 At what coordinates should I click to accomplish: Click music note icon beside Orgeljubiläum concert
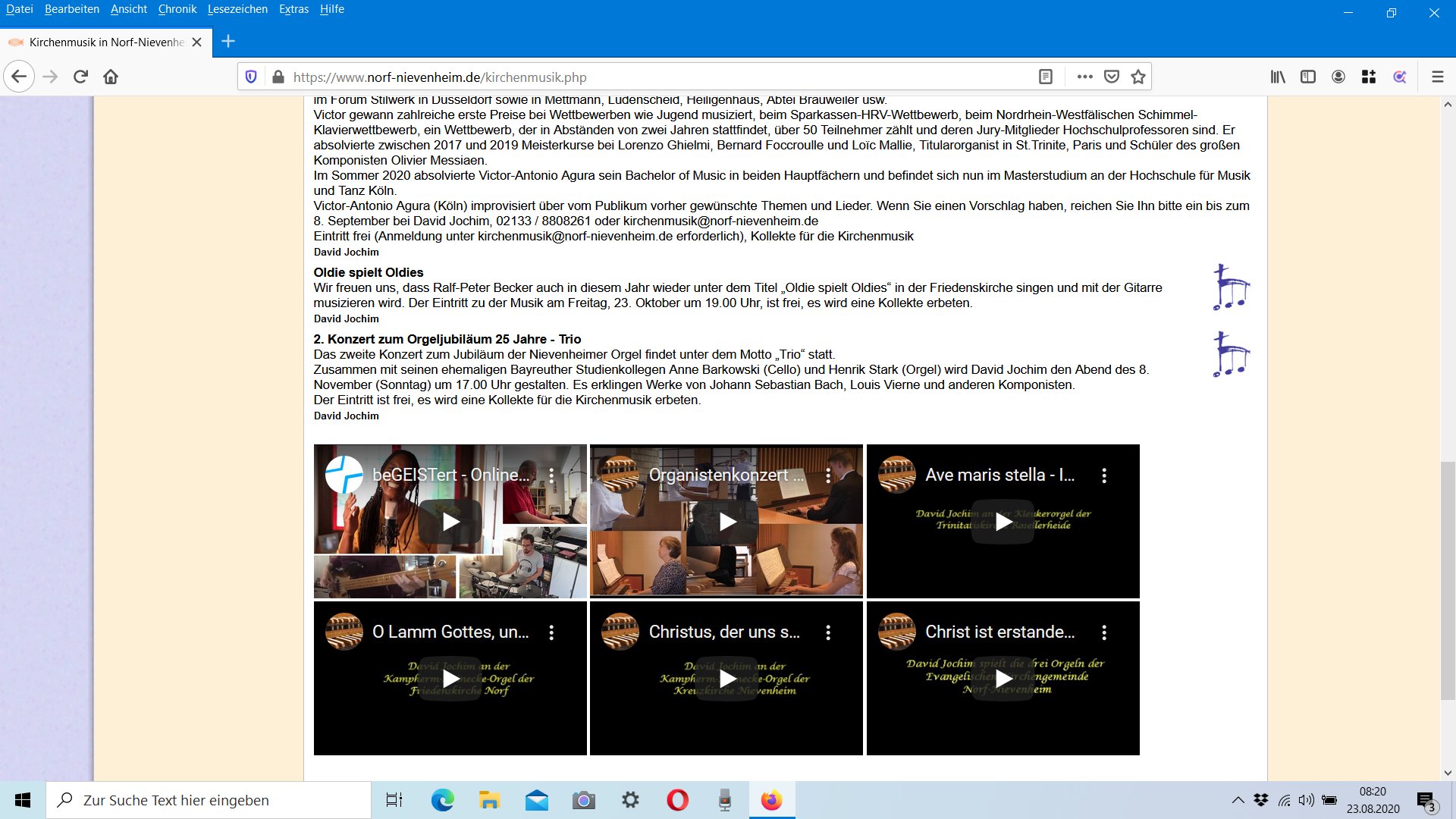point(1231,354)
